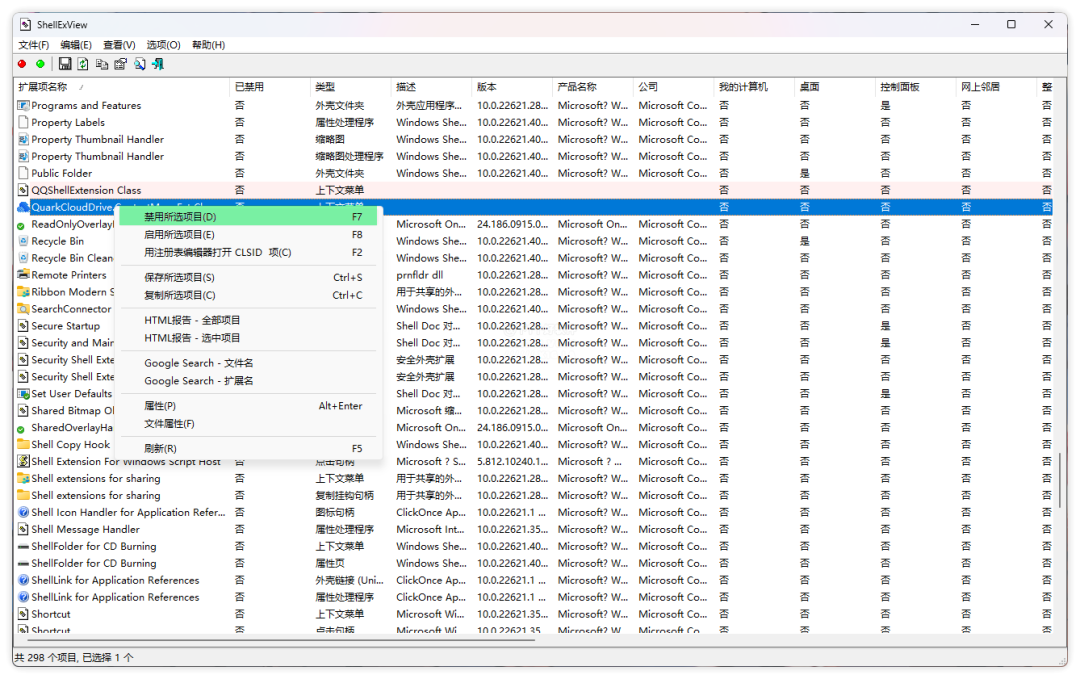Select the Shell Message Handler row name
Screen dimensions: 1080x679
coord(85,530)
